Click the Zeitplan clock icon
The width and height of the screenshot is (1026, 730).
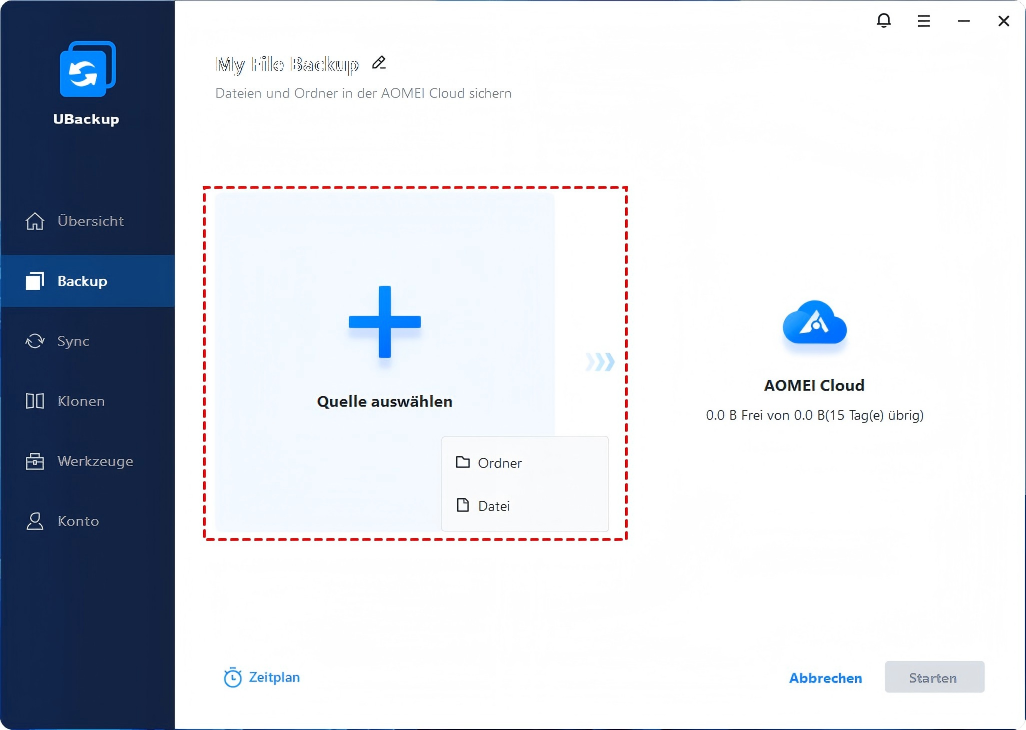click(x=233, y=678)
